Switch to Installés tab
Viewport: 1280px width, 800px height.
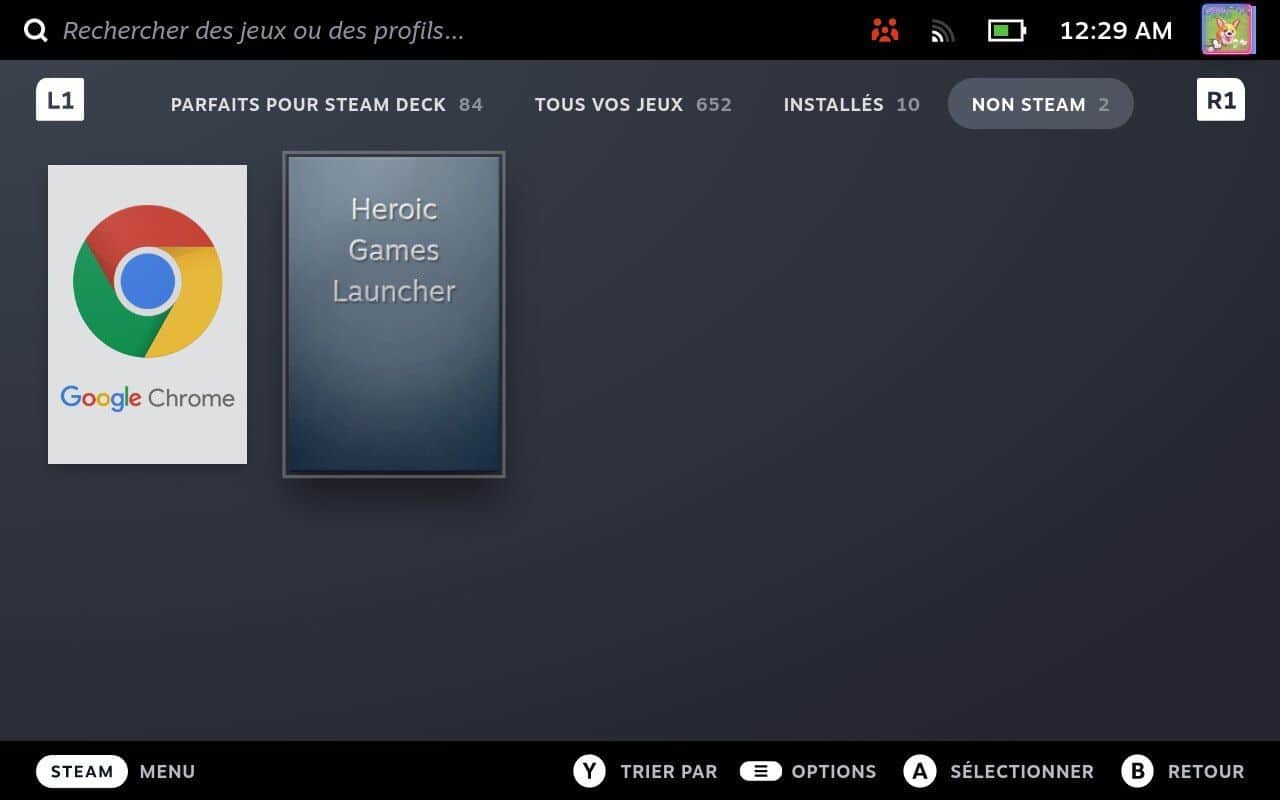pyautogui.click(x=851, y=104)
